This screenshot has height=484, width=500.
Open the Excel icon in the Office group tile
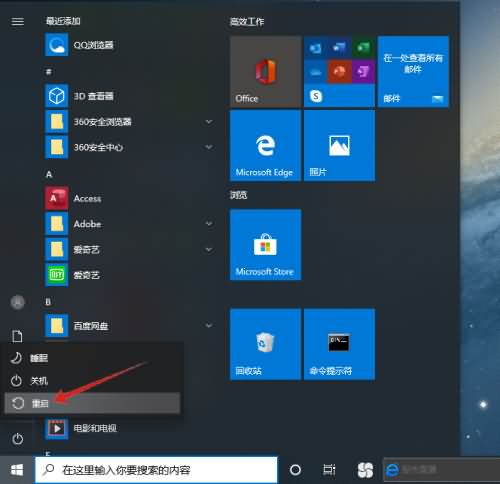tap(363, 48)
